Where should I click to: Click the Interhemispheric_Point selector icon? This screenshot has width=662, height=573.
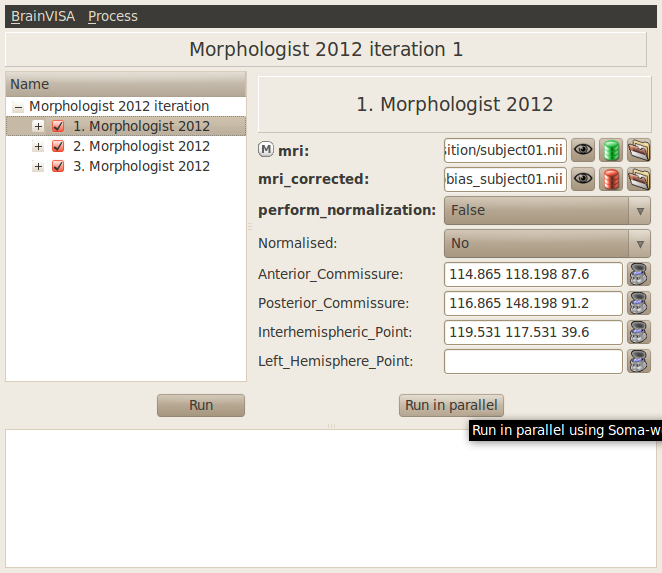(639, 332)
